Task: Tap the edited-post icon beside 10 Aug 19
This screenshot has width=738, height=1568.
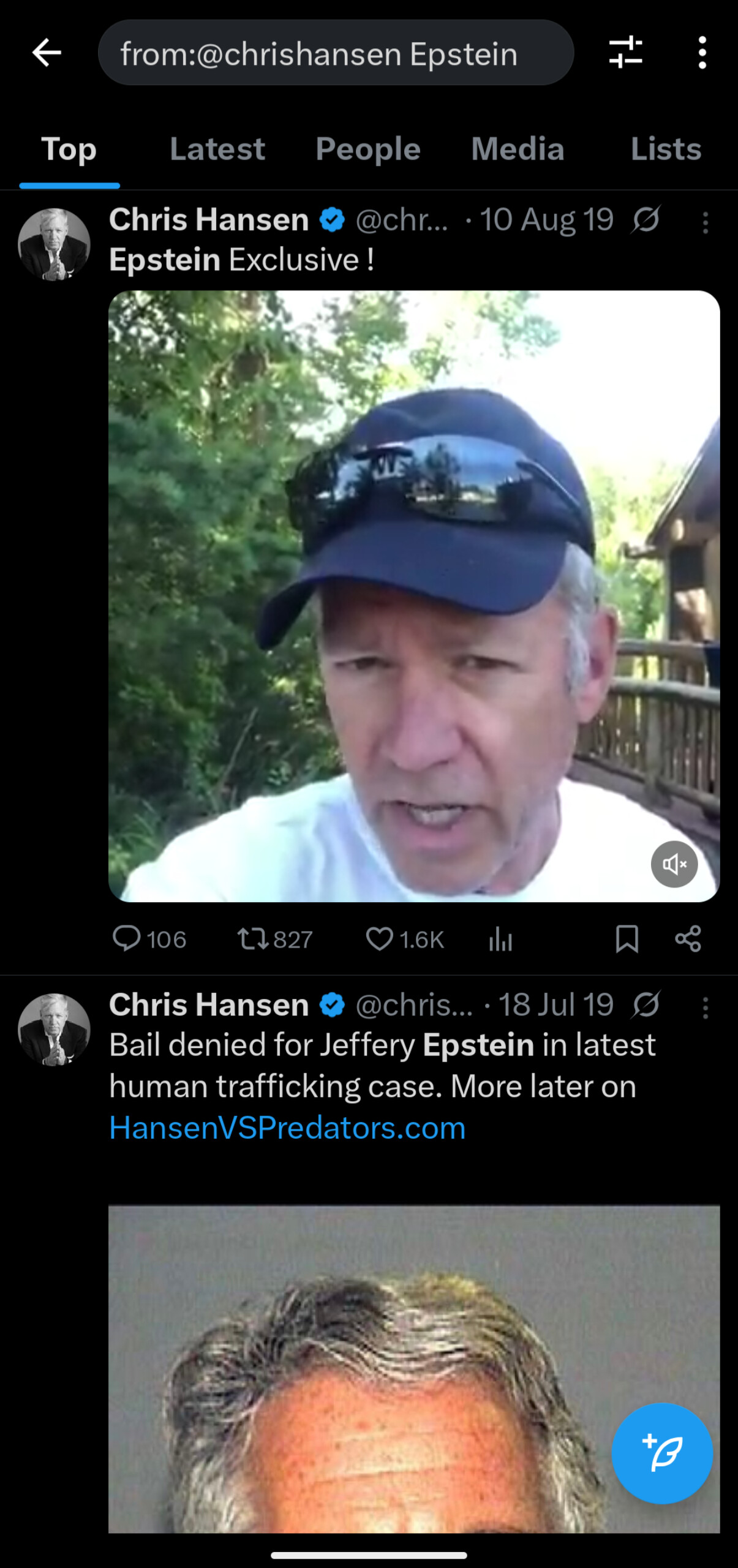Action: (646, 219)
